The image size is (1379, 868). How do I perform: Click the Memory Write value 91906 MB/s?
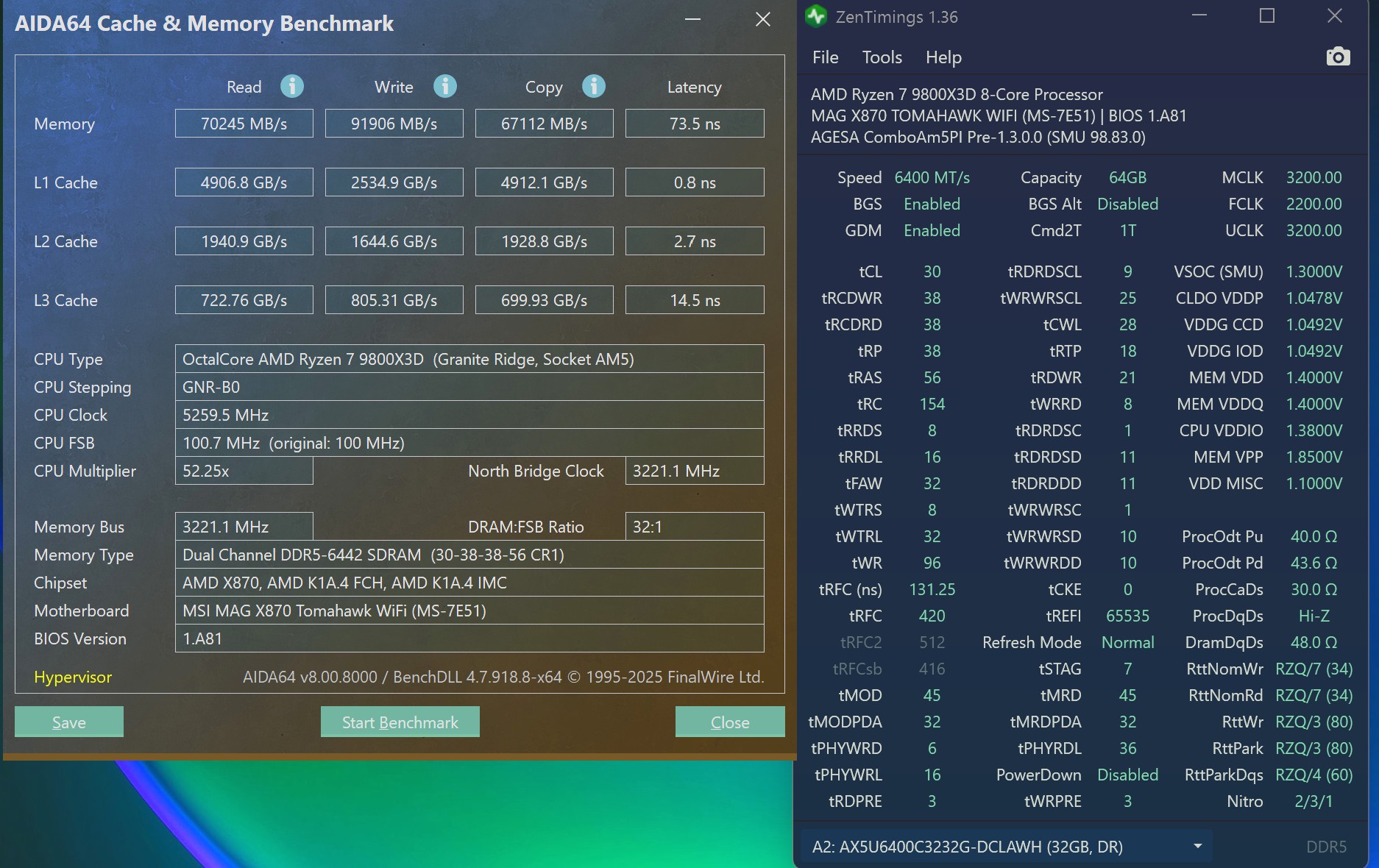point(394,124)
